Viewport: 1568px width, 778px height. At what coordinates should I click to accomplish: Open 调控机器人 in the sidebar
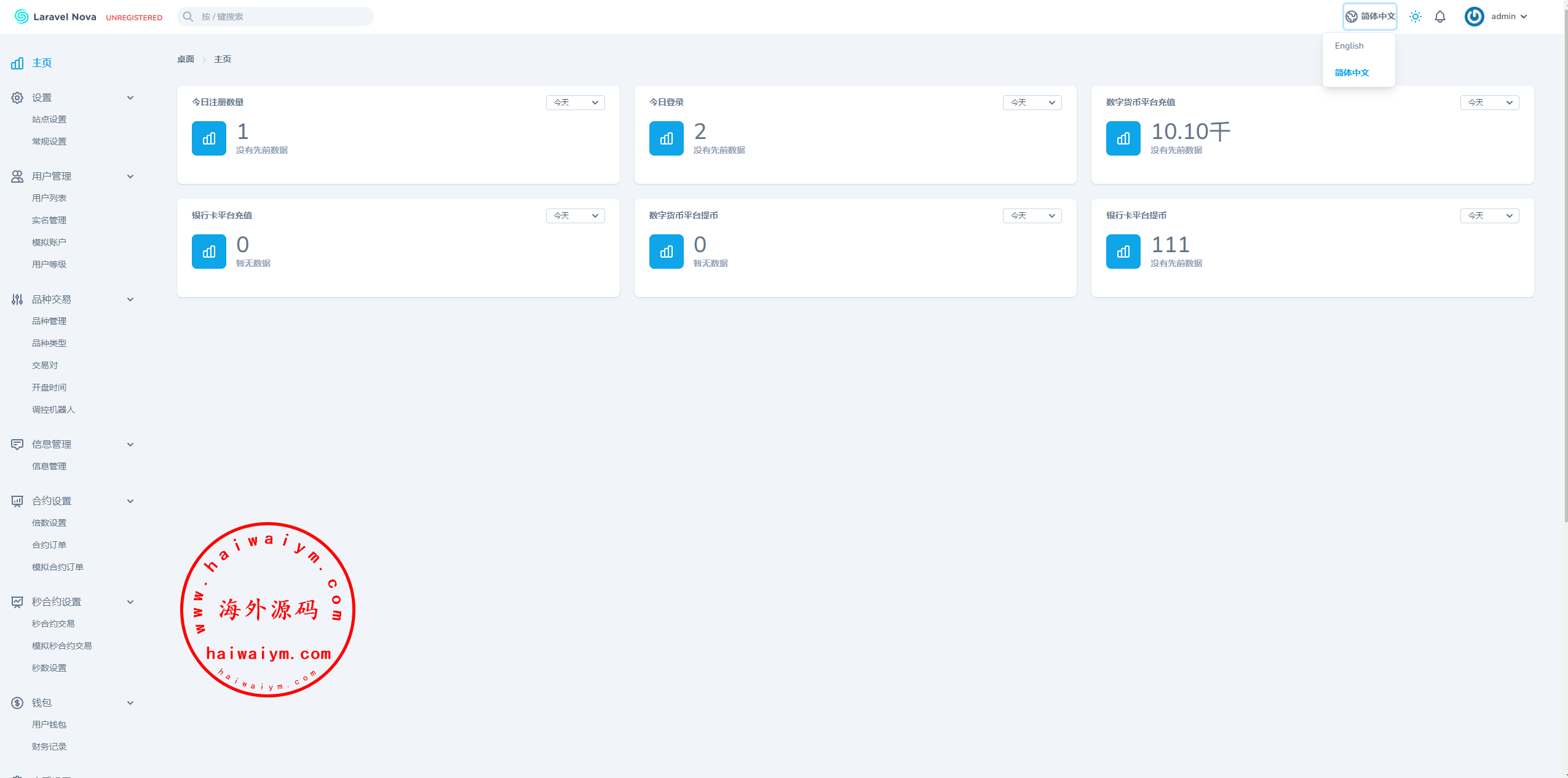coord(53,410)
